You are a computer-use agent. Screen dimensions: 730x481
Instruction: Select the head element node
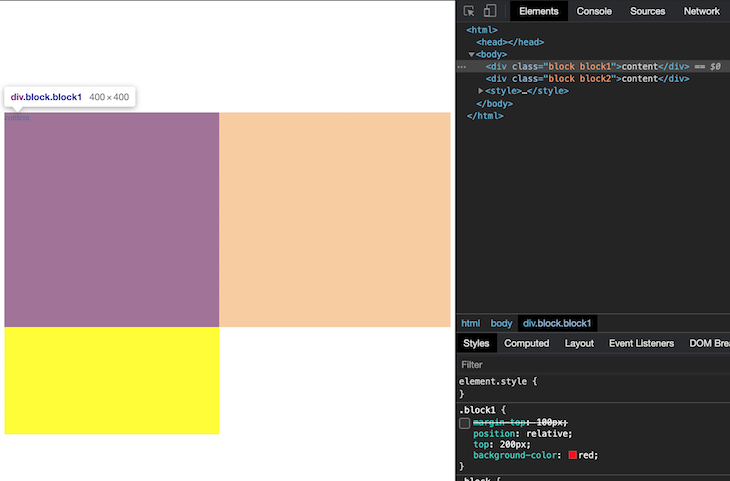[510, 42]
